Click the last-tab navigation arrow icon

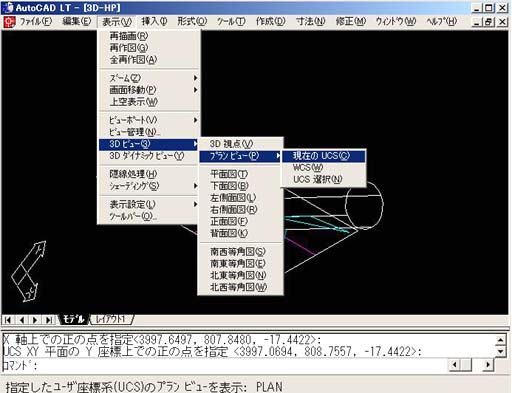click(49, 320)
